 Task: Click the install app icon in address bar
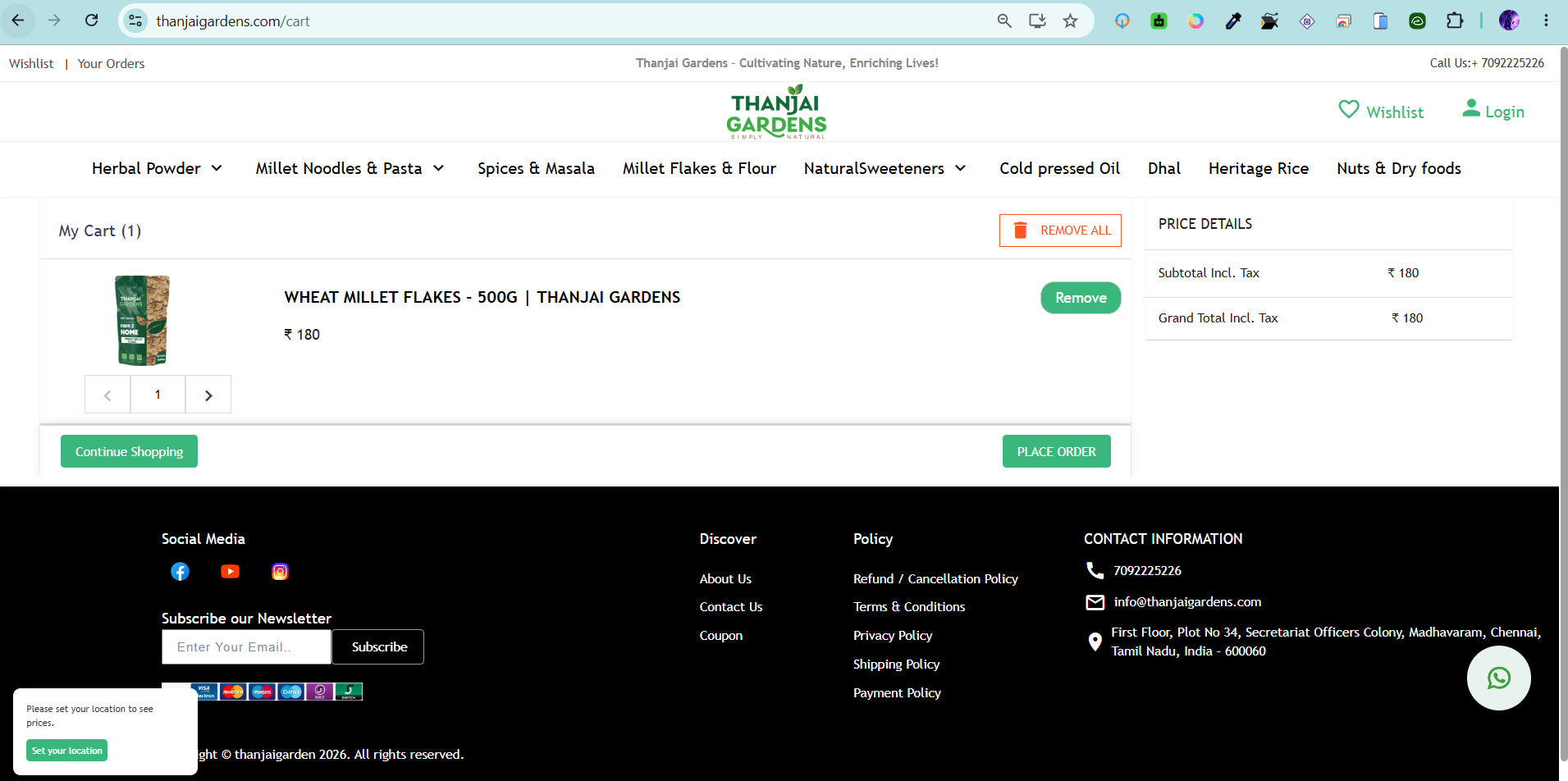(1037, 21)
